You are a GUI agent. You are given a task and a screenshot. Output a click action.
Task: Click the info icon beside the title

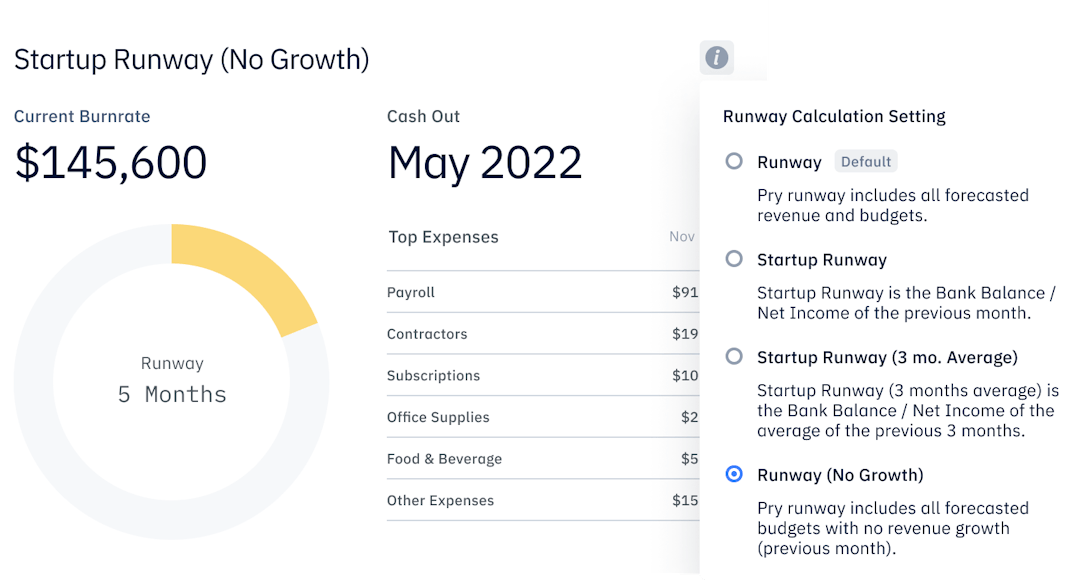tap(717, 58)
